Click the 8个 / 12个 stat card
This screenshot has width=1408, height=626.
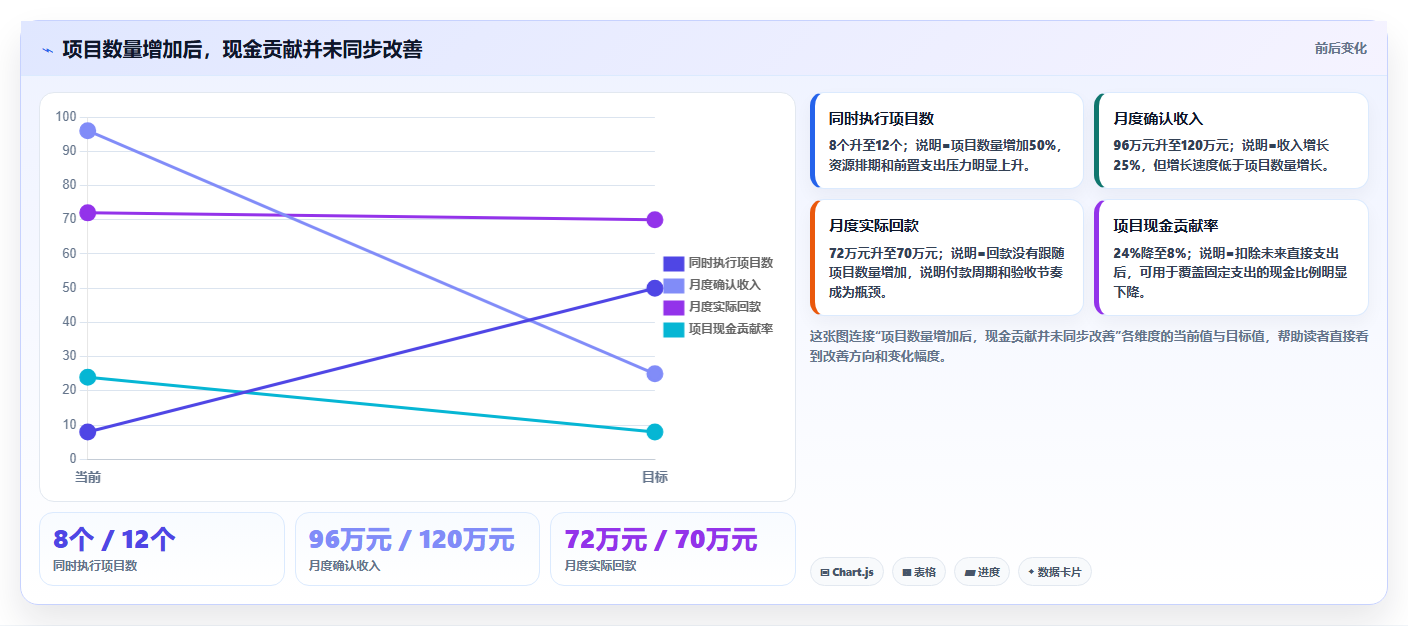[x=162, y=549]
